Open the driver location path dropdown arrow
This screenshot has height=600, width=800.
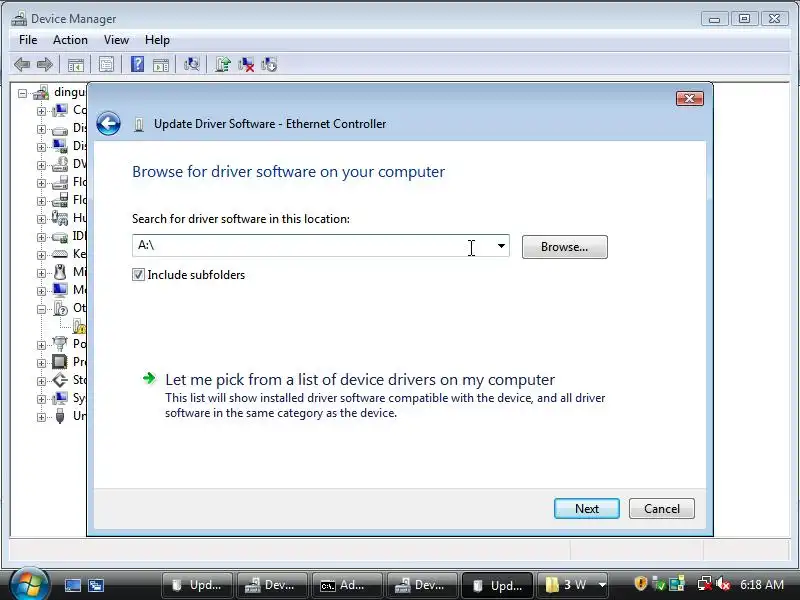[x=501, y=246]
